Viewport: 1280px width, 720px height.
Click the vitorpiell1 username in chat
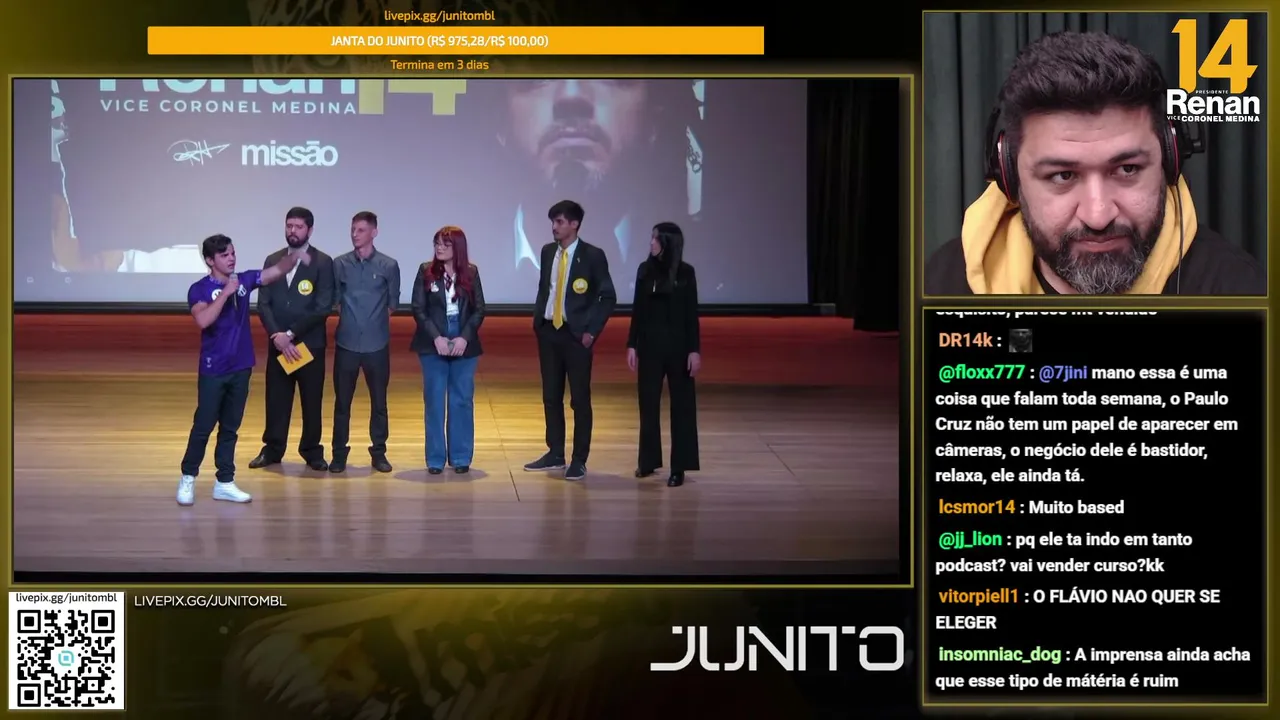(x=978, y=596)
